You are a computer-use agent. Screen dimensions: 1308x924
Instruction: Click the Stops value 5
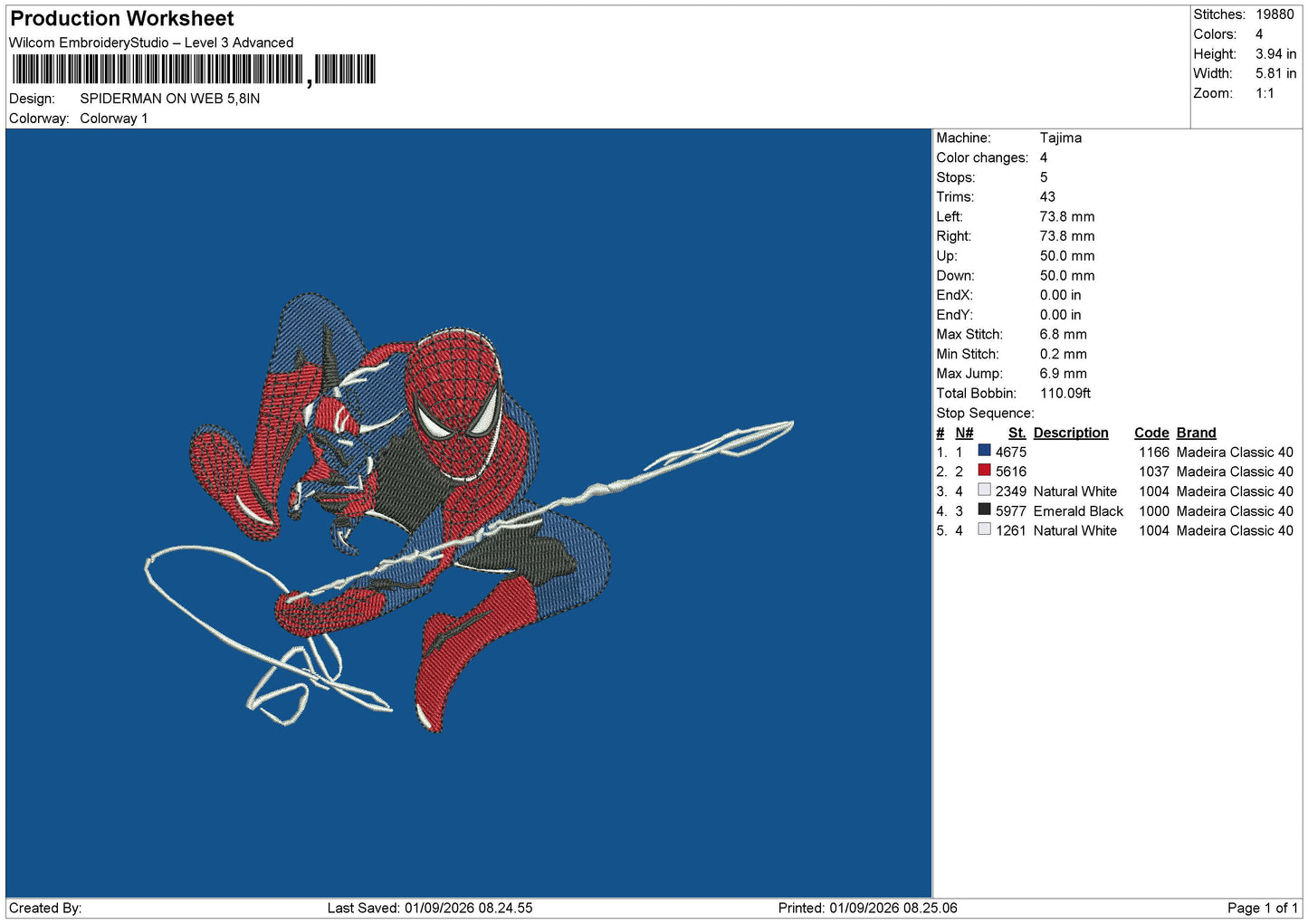pos(1044,177)
